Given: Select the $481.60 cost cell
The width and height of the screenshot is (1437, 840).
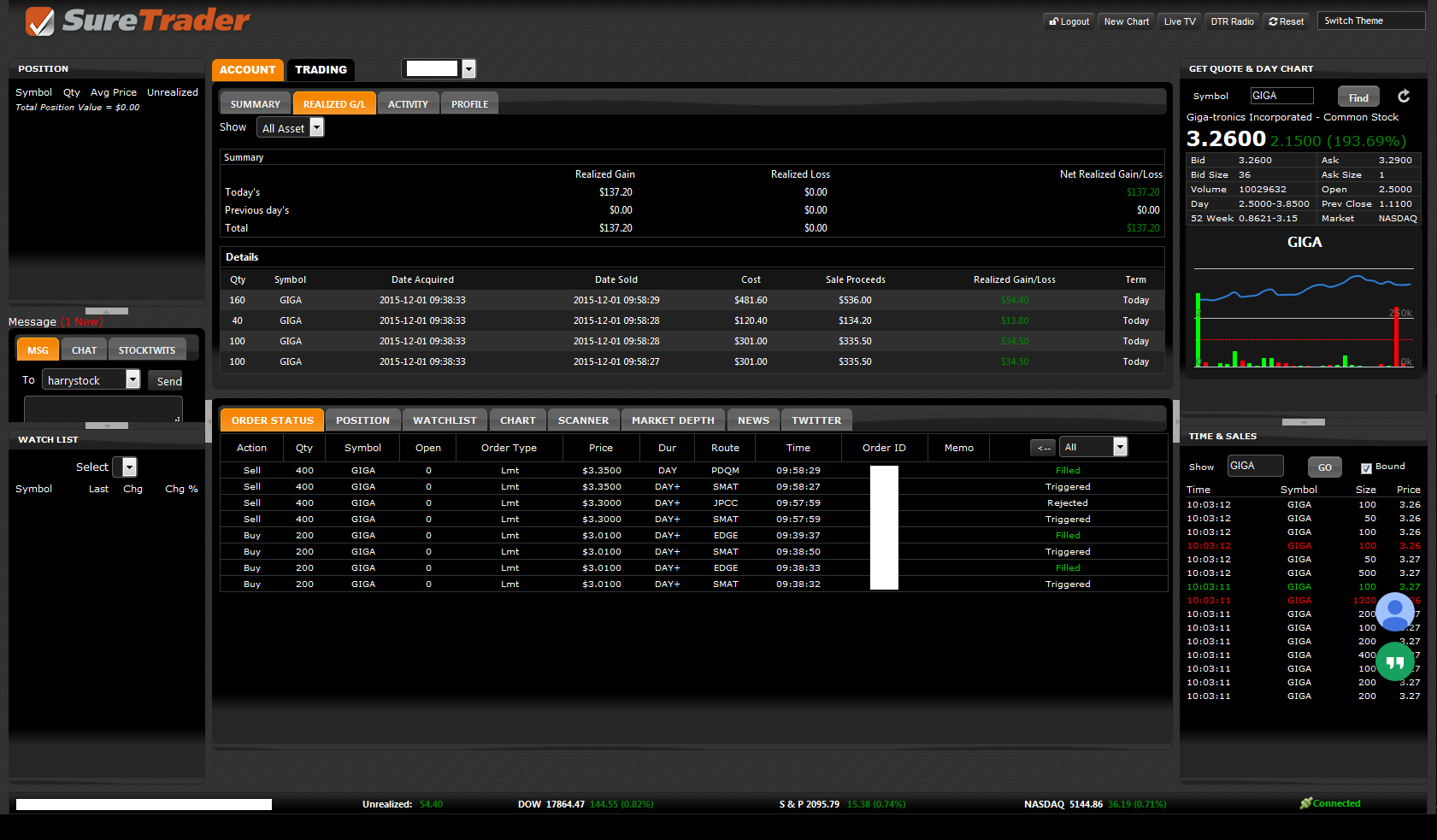Looking at the screenshot, I should coord(751,300).
